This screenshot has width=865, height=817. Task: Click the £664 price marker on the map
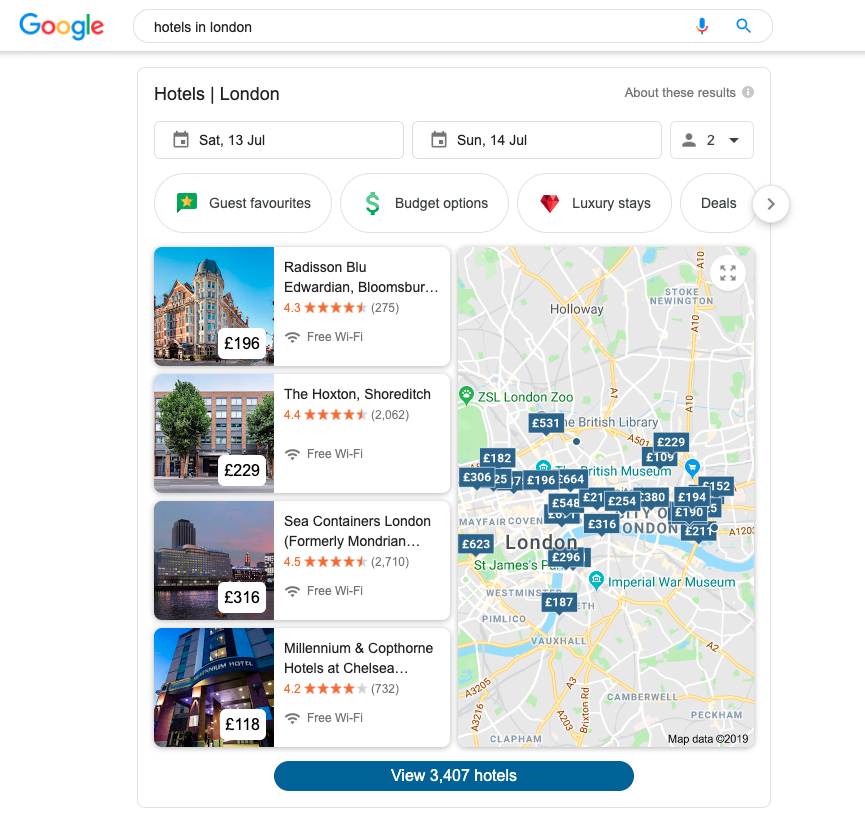pos(572,479)
